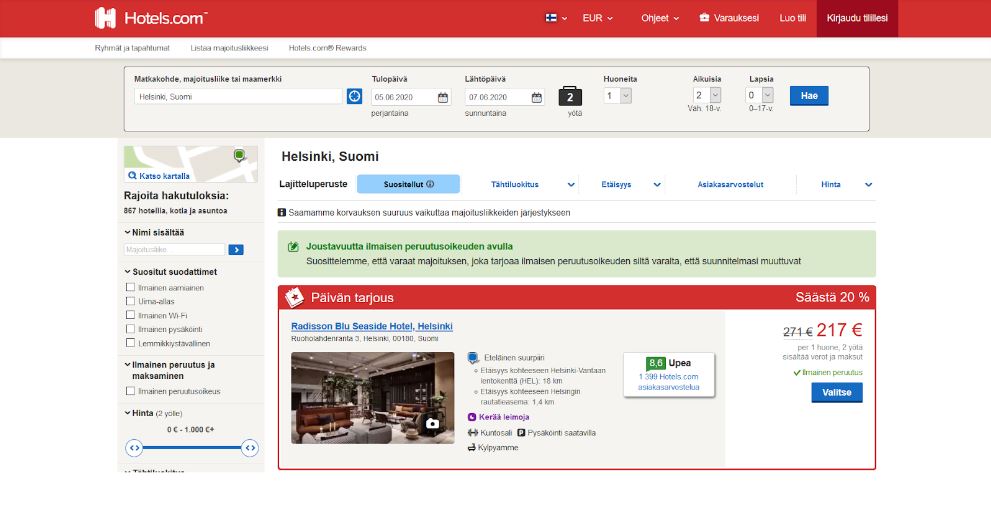Click the current location target icon
Image resolution: width=991 pixels, height=513 pixels.
pos(355,96)
